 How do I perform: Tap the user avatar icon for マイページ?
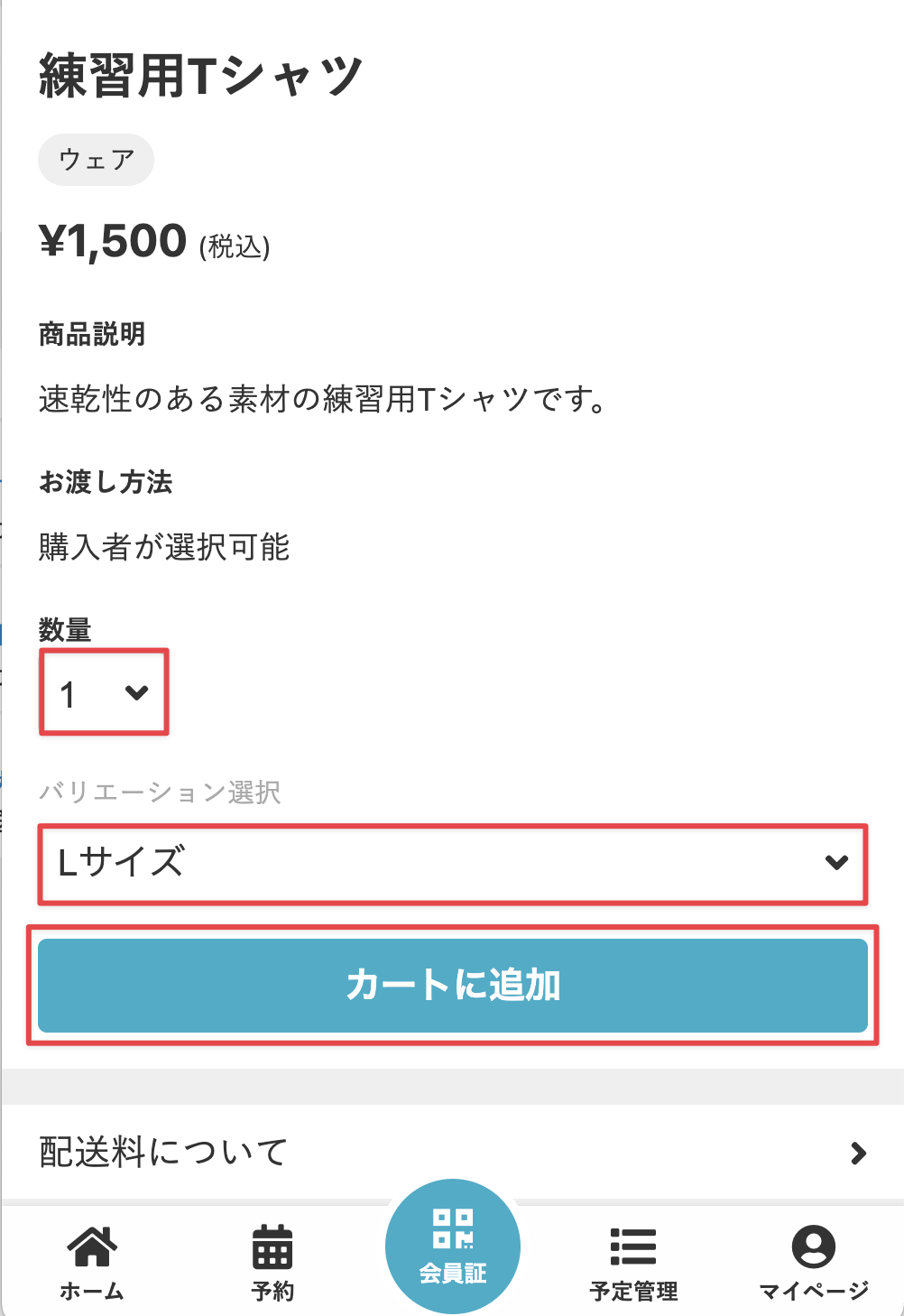814,1246
